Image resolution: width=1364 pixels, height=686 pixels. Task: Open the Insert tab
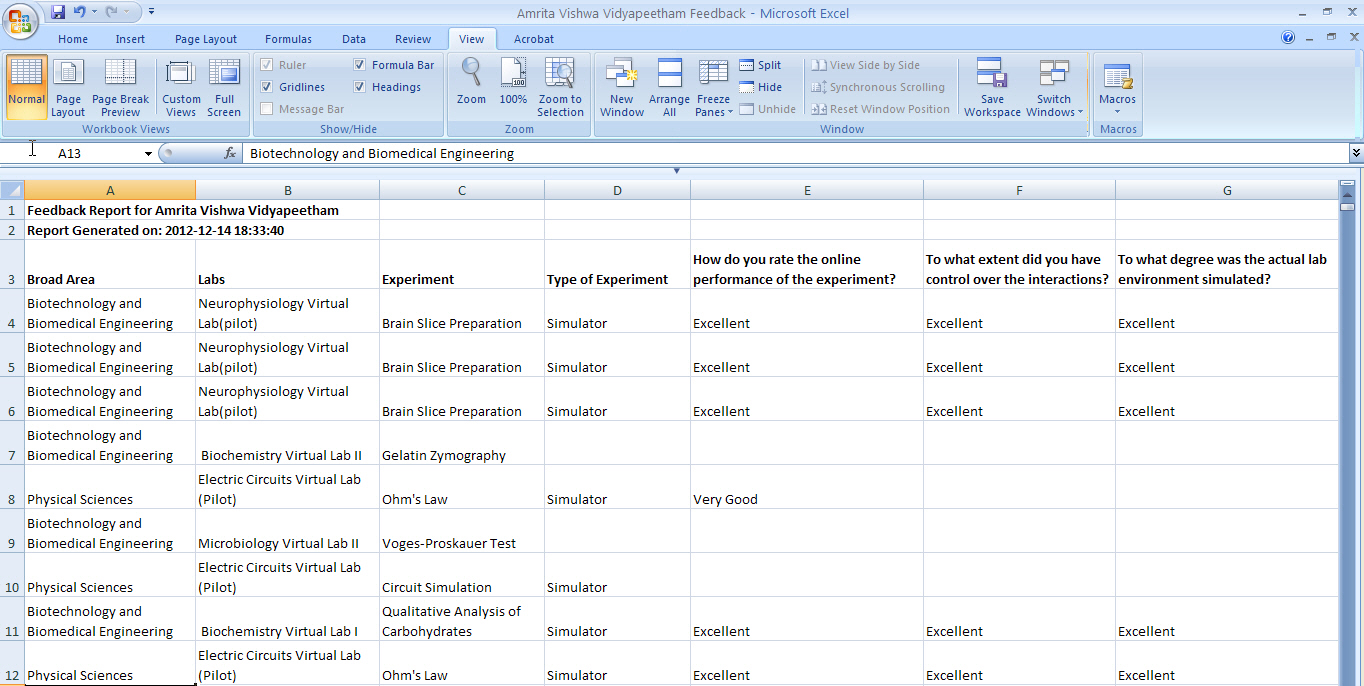pos(130,39)
